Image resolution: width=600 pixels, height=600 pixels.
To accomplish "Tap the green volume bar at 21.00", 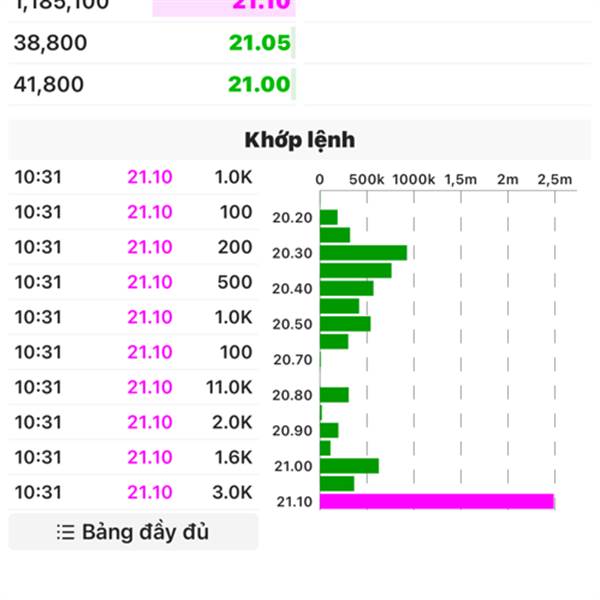I will (349, 466).
